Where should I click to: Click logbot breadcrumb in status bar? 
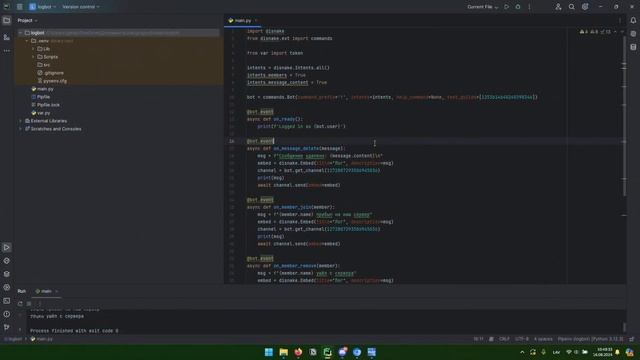[x=13, y=339]
